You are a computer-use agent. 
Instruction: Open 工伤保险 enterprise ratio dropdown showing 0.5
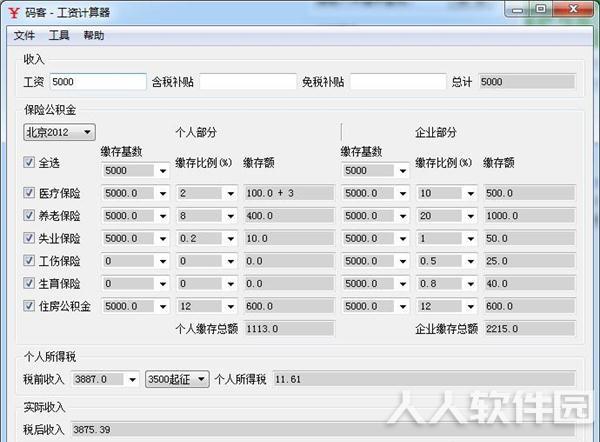point(447,261)
